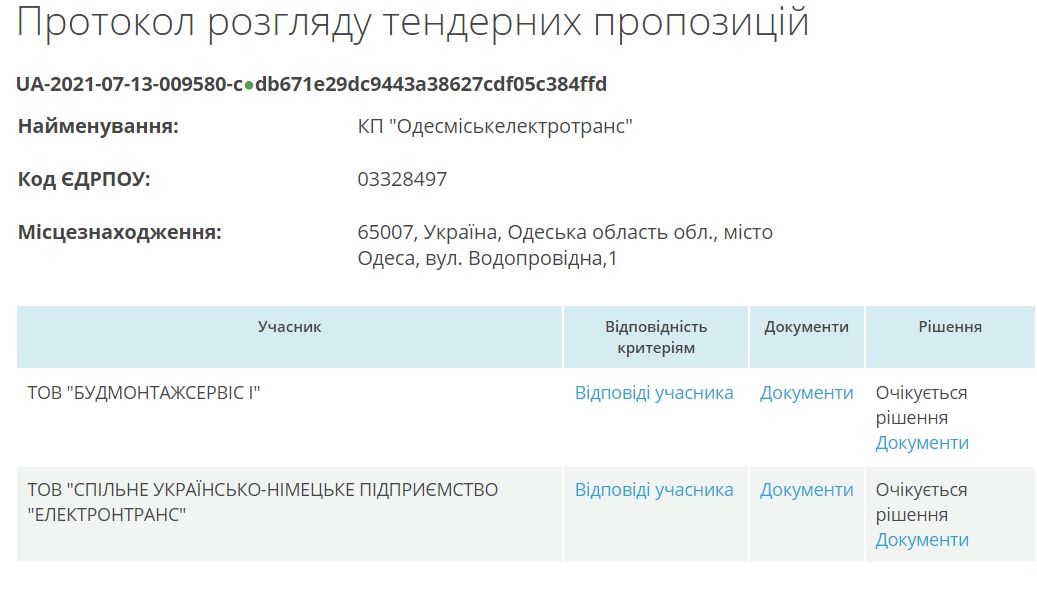Open decision Документи link under БУДМОНТАЖСЕРВІС І

[x=922, y=443]
